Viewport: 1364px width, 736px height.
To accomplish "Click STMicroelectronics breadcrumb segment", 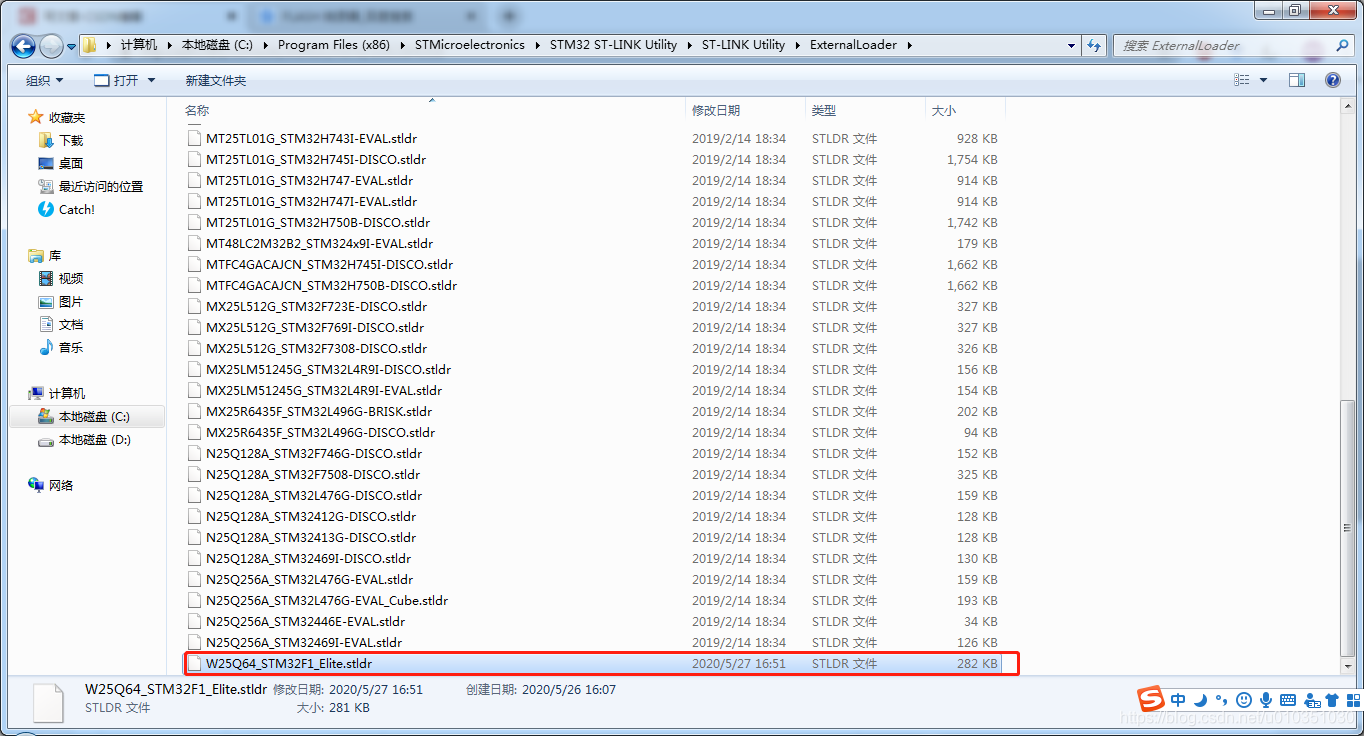I will click(470, 45).
